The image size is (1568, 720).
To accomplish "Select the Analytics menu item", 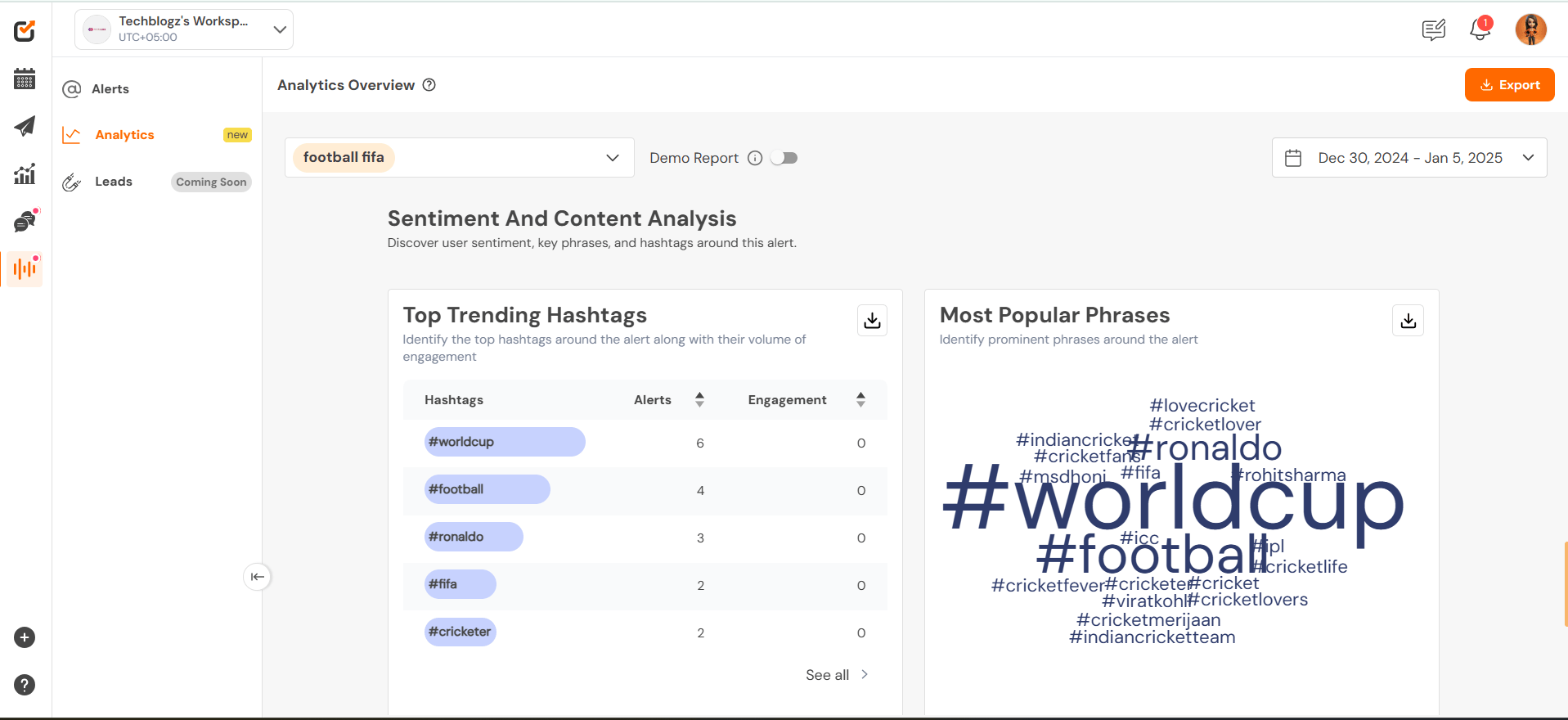I will pos(124,135).
